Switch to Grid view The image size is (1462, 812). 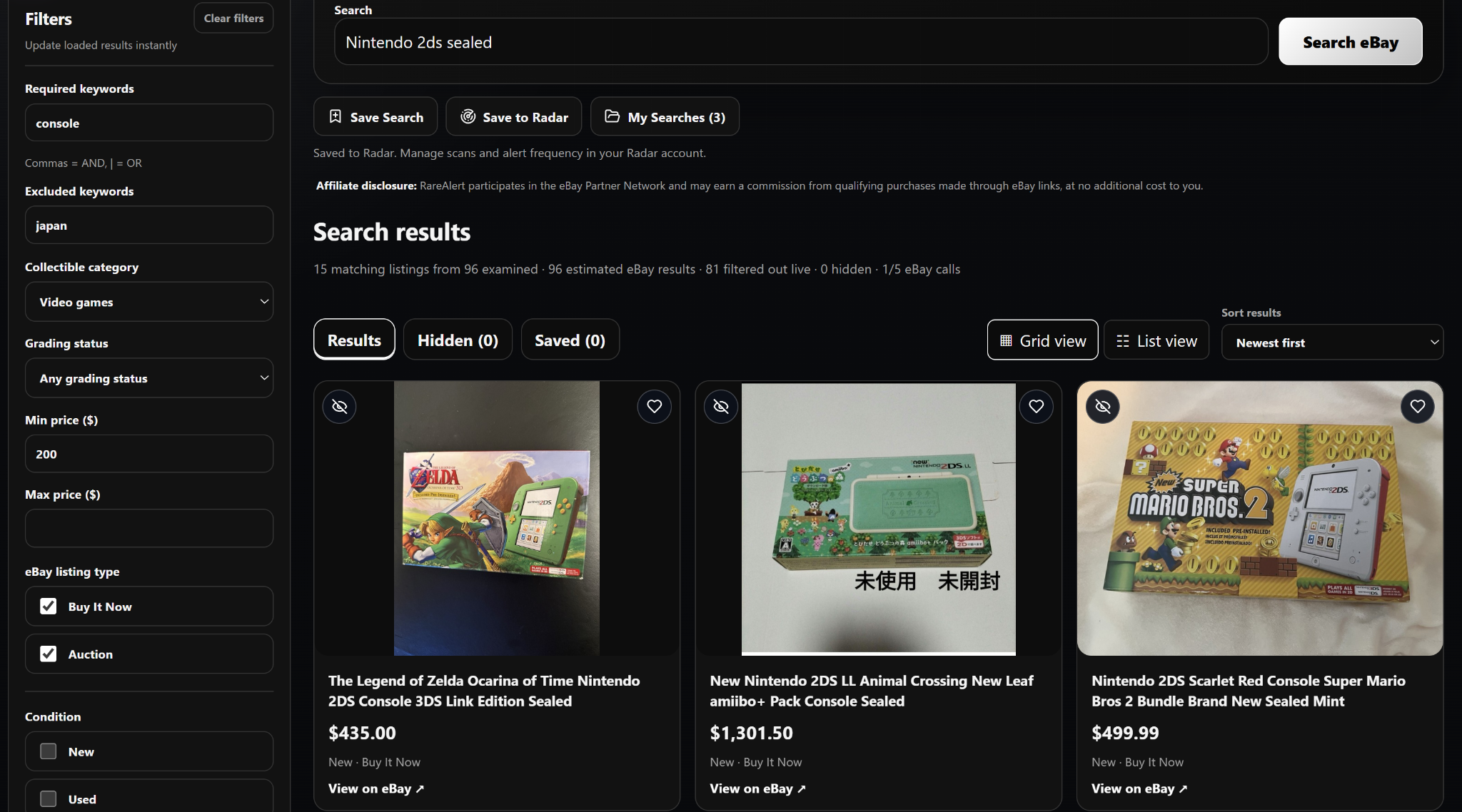tap(1043, 340)
